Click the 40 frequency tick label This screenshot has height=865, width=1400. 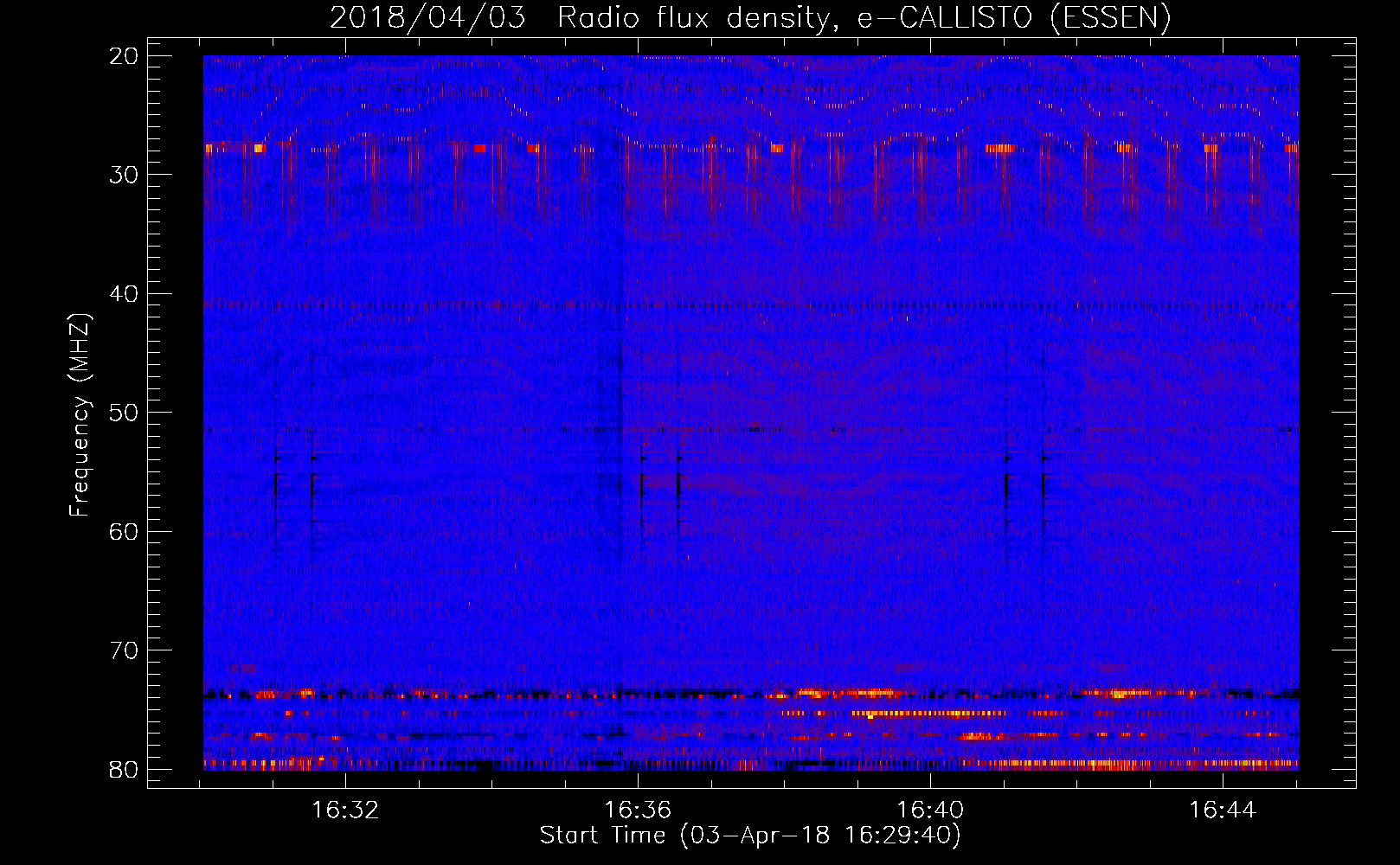tap(124, 294)
